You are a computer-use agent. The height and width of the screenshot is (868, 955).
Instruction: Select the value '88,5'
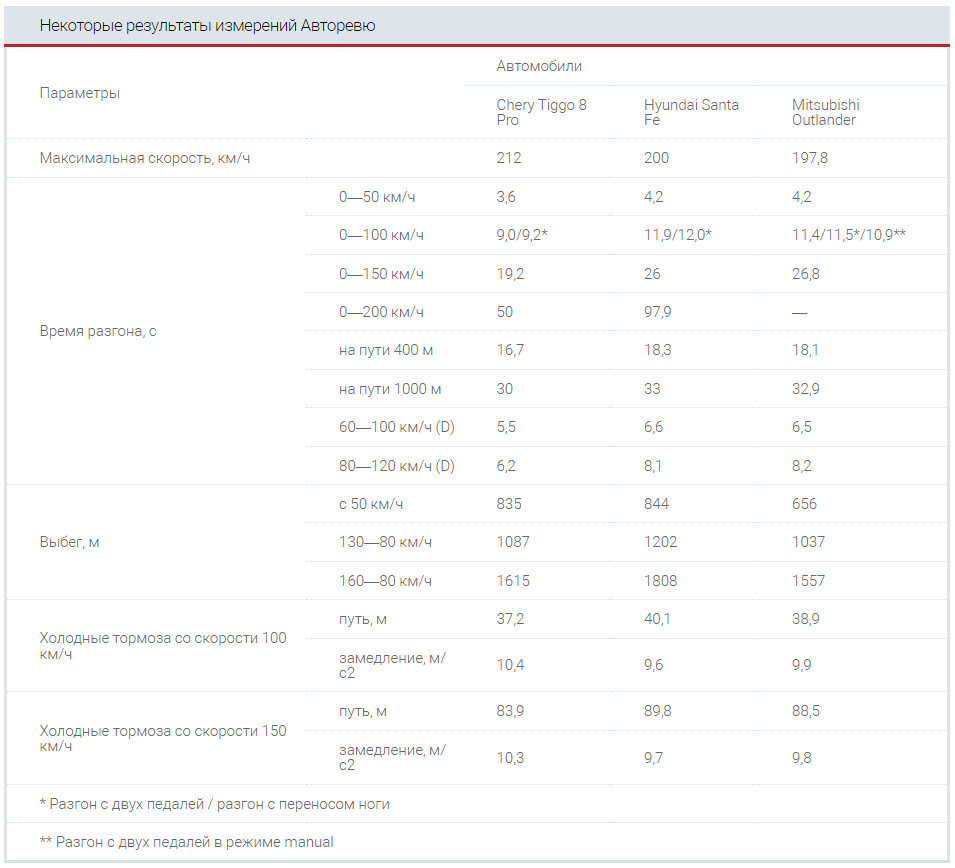[x=806, y=711]
